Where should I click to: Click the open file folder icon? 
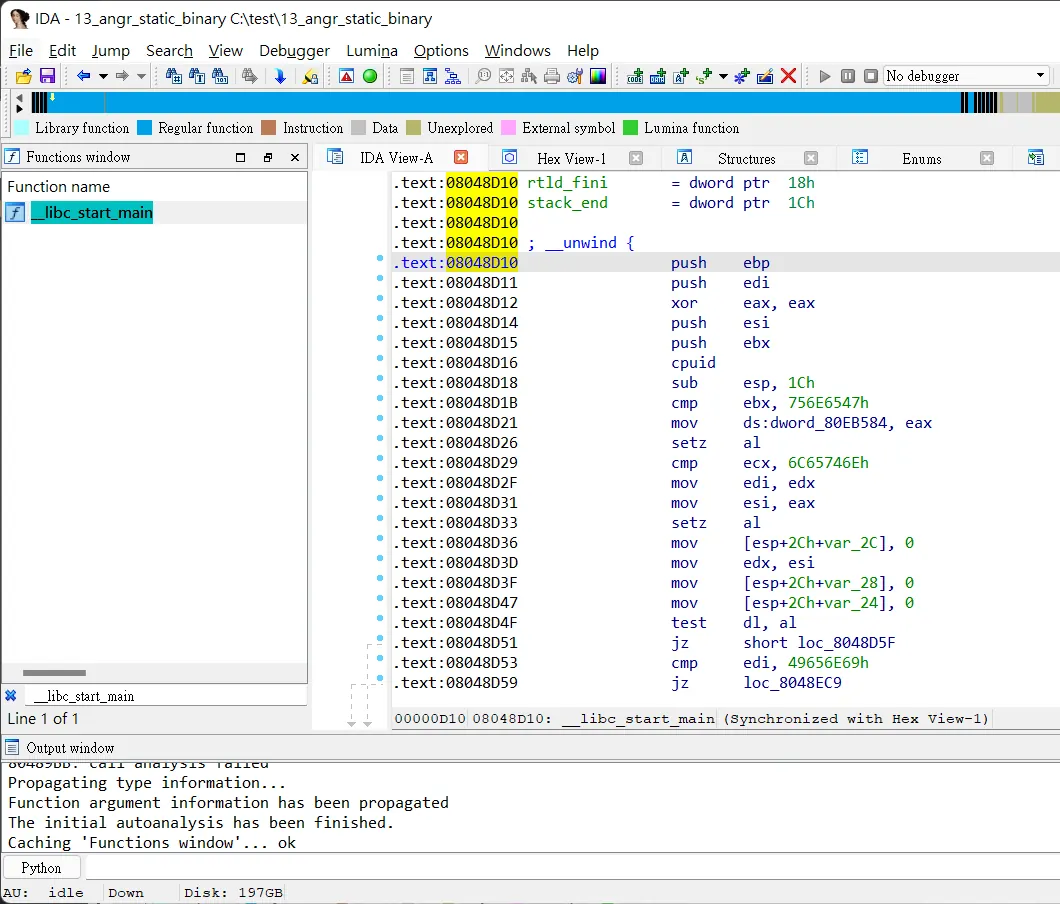pyautogui.click(x=24, y=76)
